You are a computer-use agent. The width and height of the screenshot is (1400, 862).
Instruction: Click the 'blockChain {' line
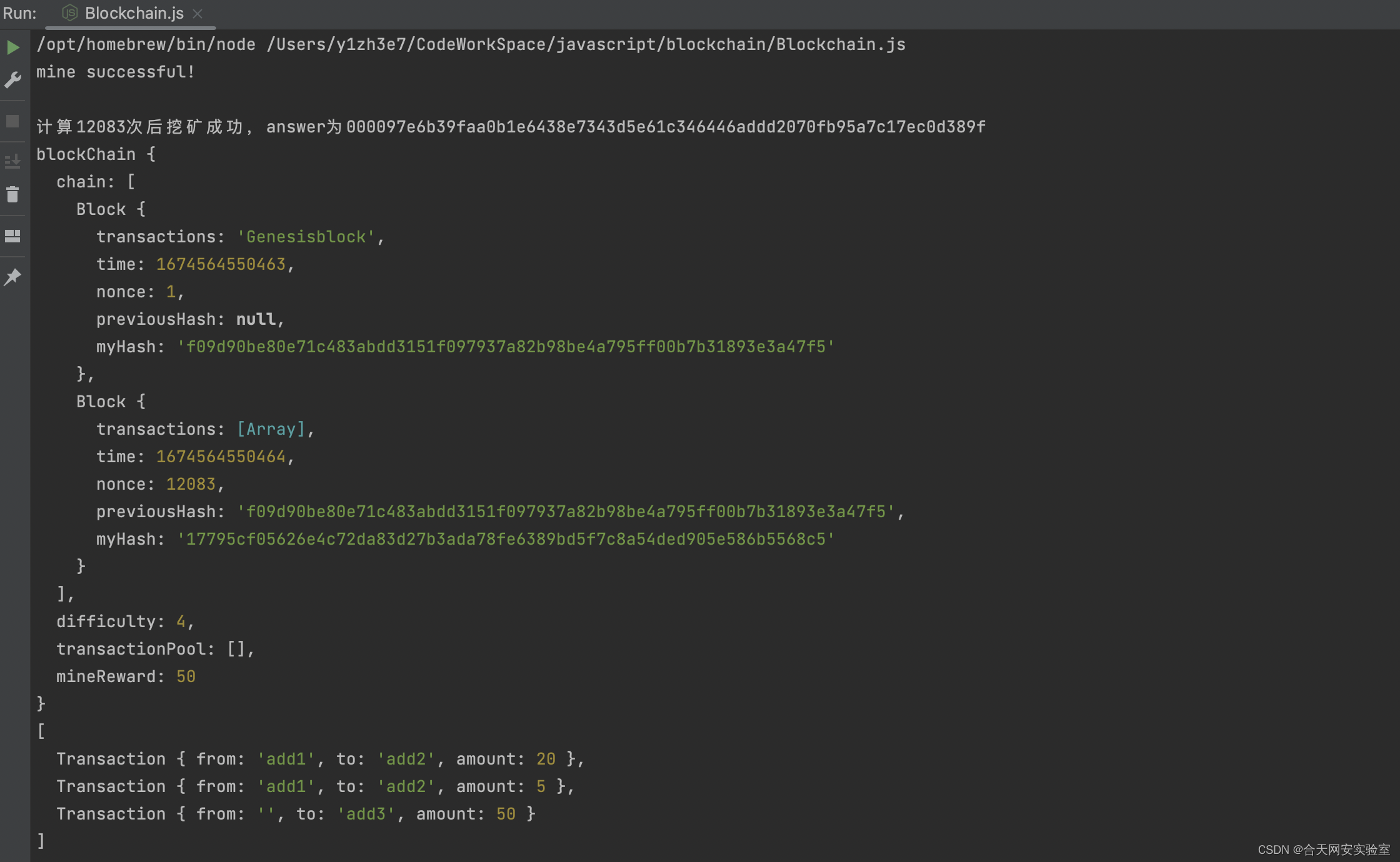tap(96, 154)
